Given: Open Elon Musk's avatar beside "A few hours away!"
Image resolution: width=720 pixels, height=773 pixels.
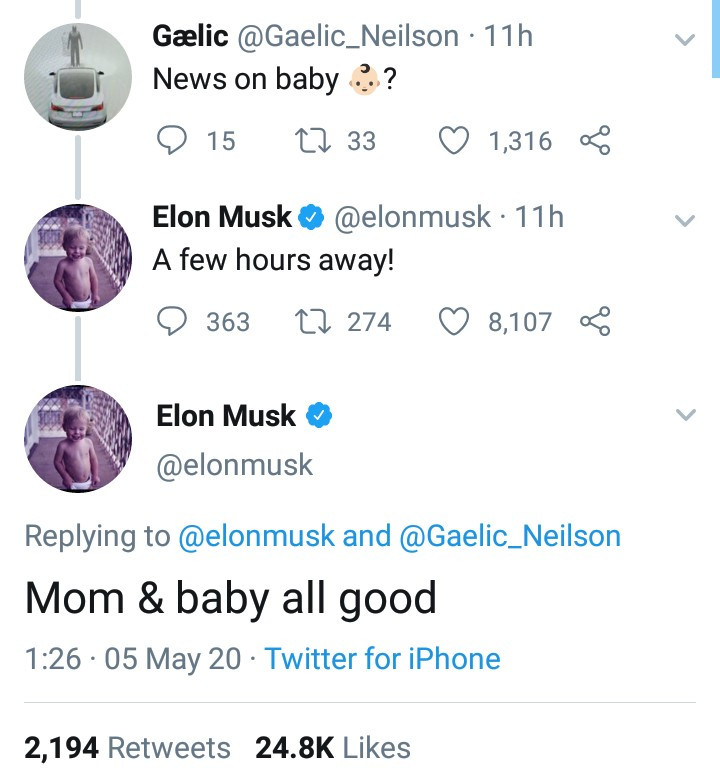Looking at the screenshot, I should click(78, 258).
